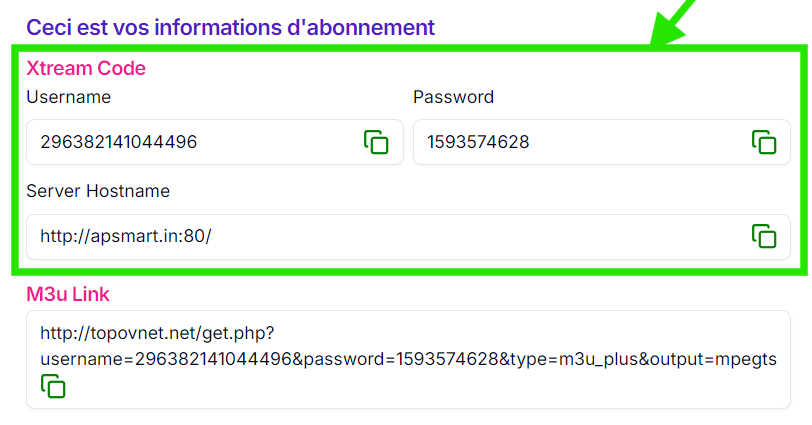Select the 1593574628 password text
Screen dimensions: 812x425
tap(478, 142)
